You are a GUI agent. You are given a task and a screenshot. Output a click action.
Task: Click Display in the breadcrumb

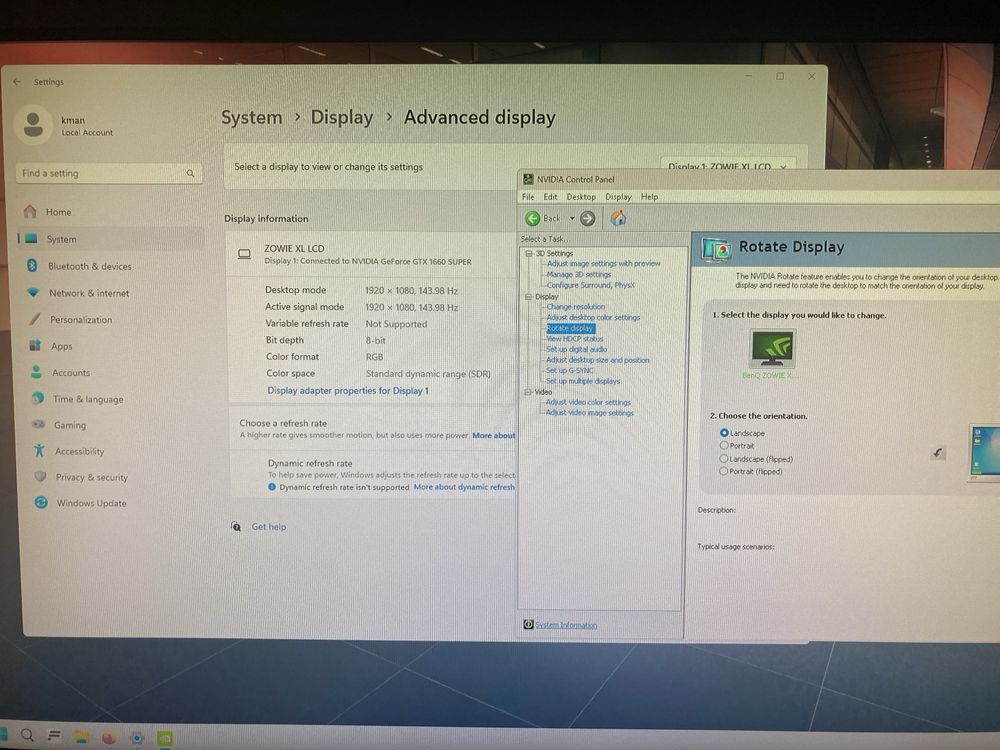click(x=342, y=117)
